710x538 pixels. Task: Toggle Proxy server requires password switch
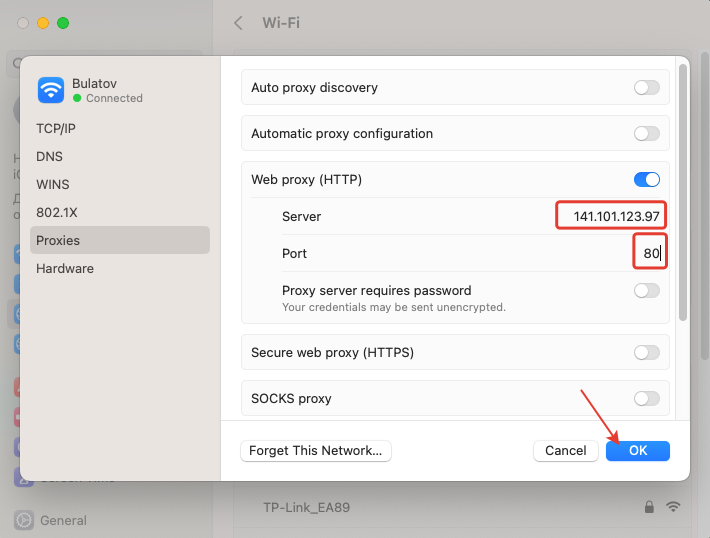[646, 291]
